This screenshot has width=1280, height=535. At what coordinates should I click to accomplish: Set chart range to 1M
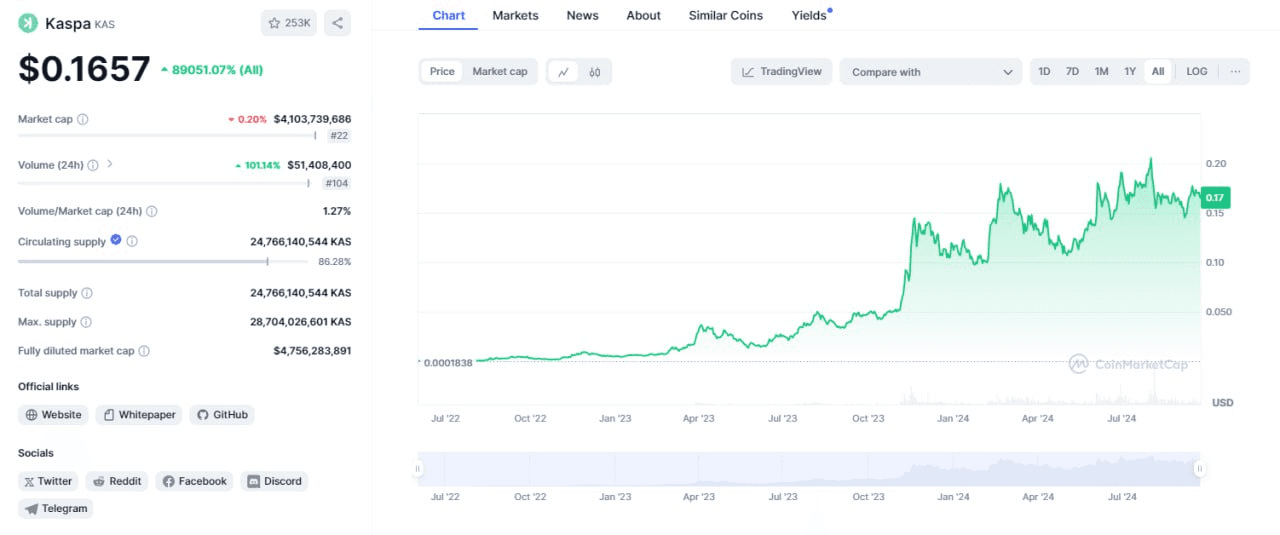pos(1101,72)
